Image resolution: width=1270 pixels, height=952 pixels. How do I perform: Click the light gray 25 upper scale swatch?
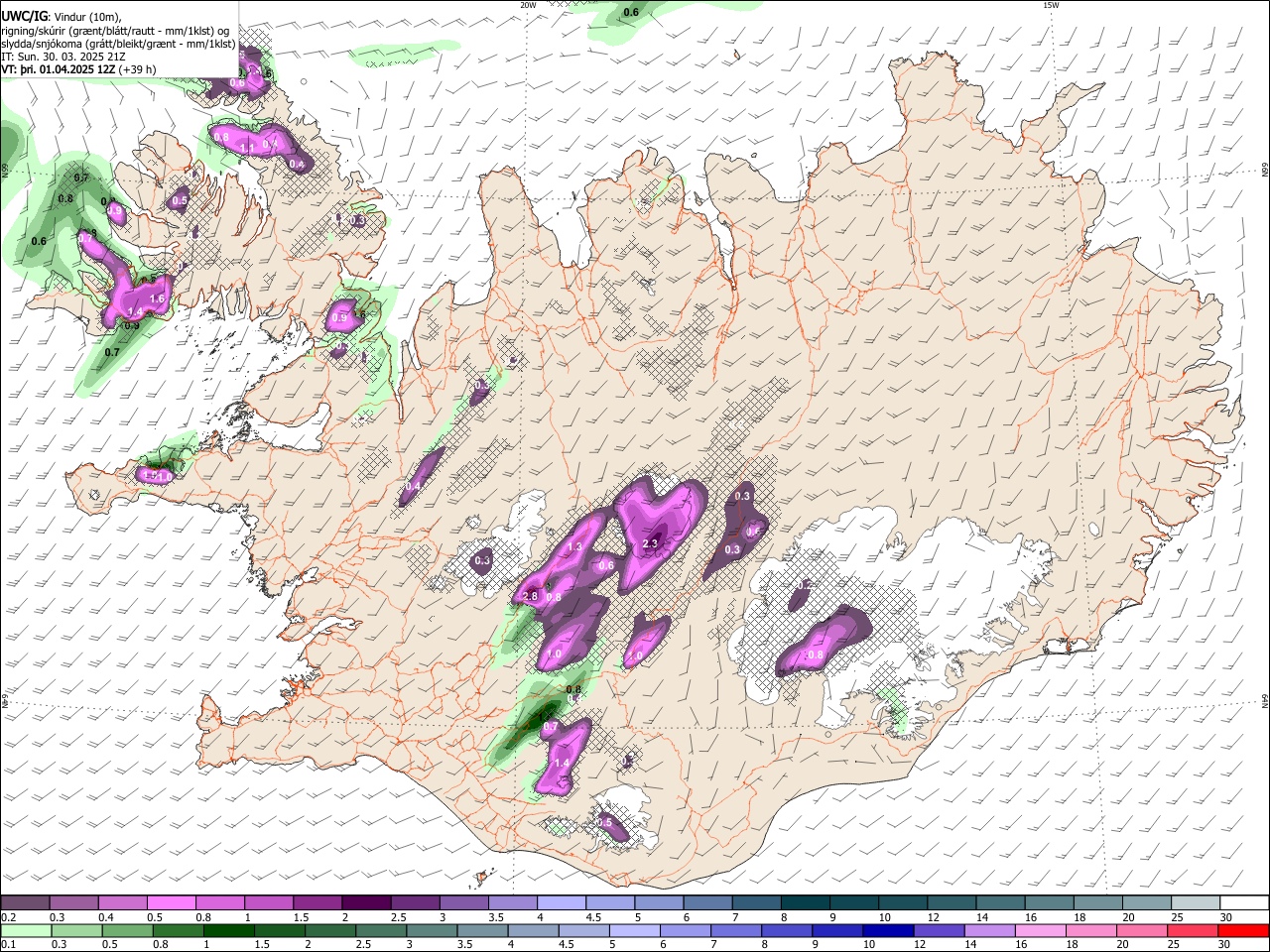click(1195, 902)
